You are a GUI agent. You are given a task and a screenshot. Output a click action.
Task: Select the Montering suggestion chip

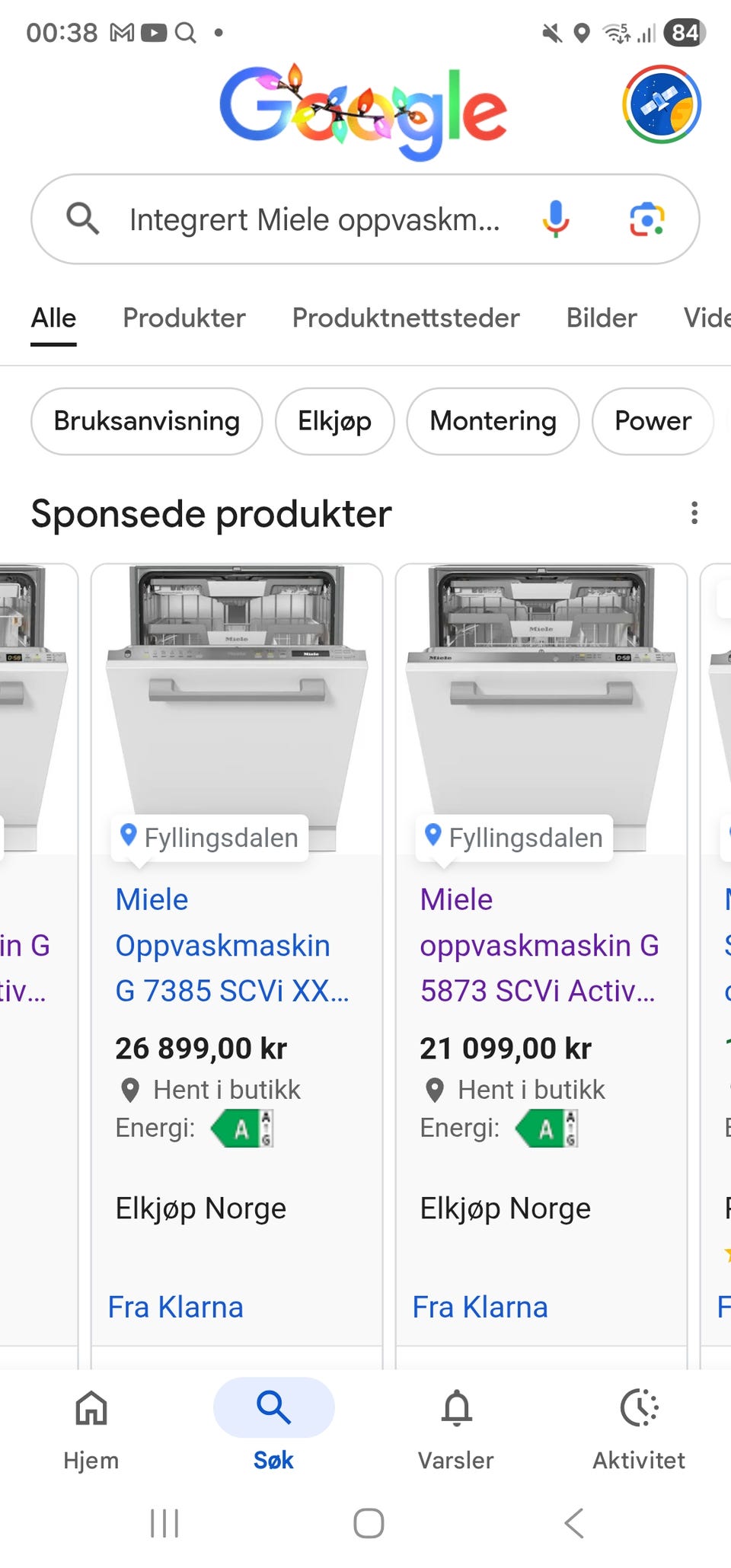click(493, 421)
